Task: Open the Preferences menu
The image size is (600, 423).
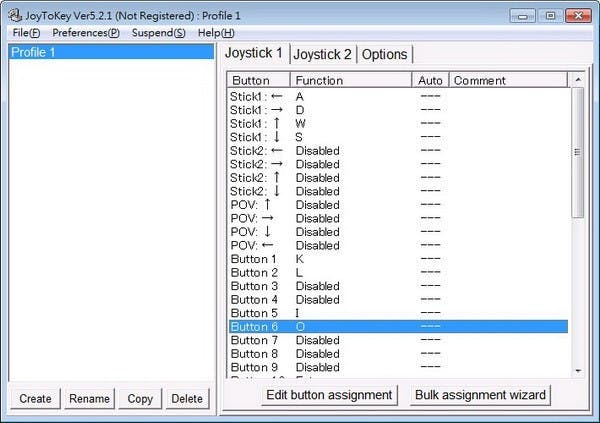Action: tap(86, 33)
